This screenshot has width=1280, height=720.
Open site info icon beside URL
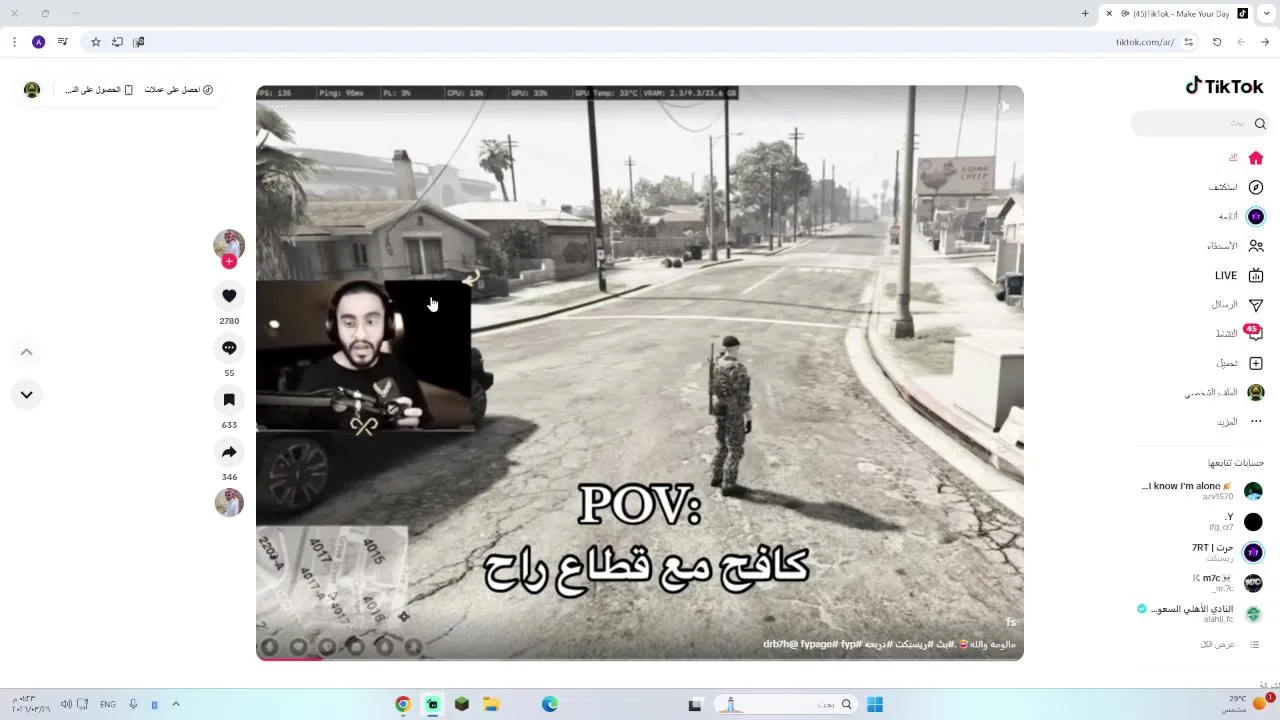point(1188,42)
